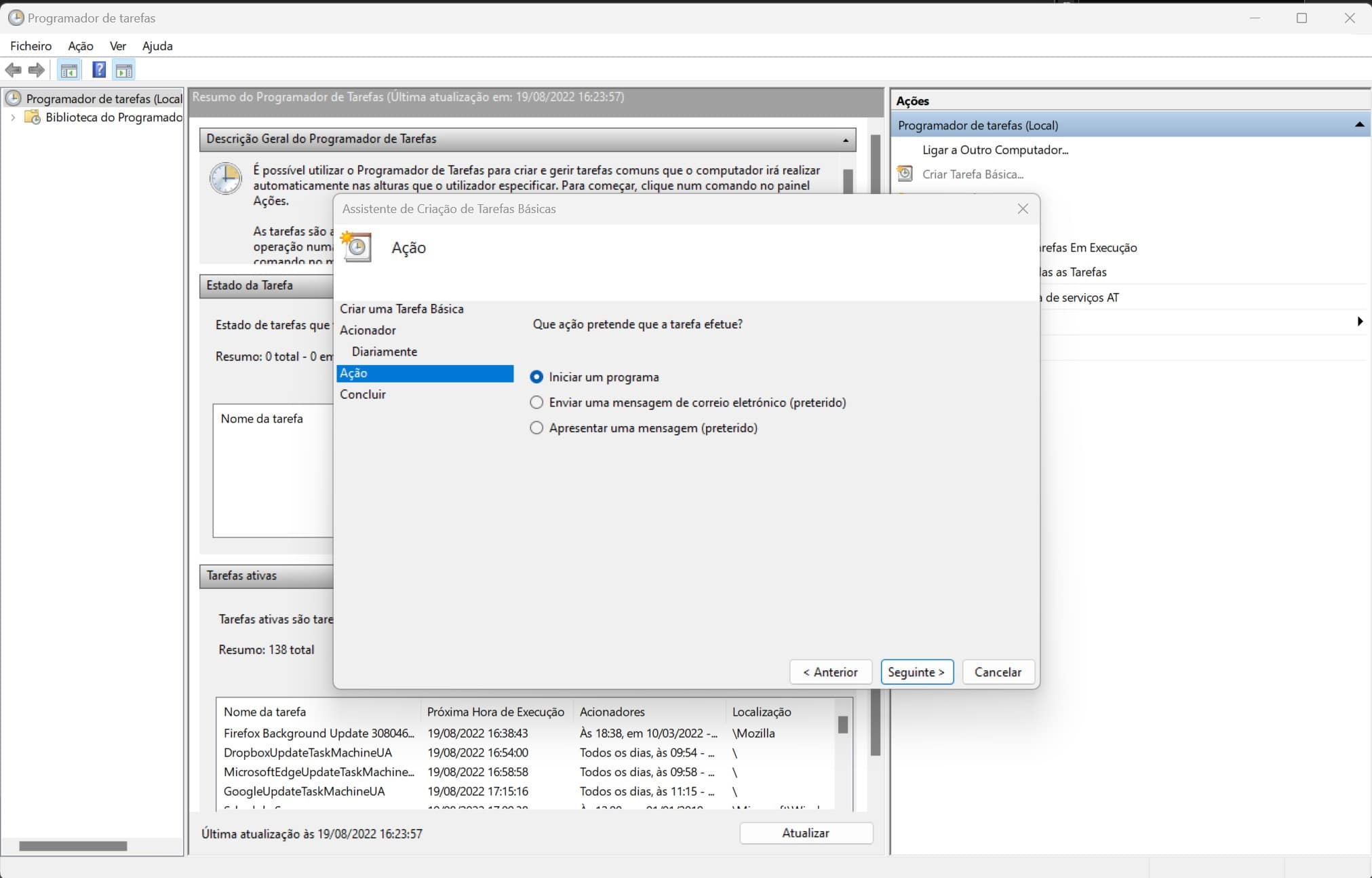Expand the Biblioteca do Programador tree node
Screen dimensions: 1372x878
click(x=13, y=117)
